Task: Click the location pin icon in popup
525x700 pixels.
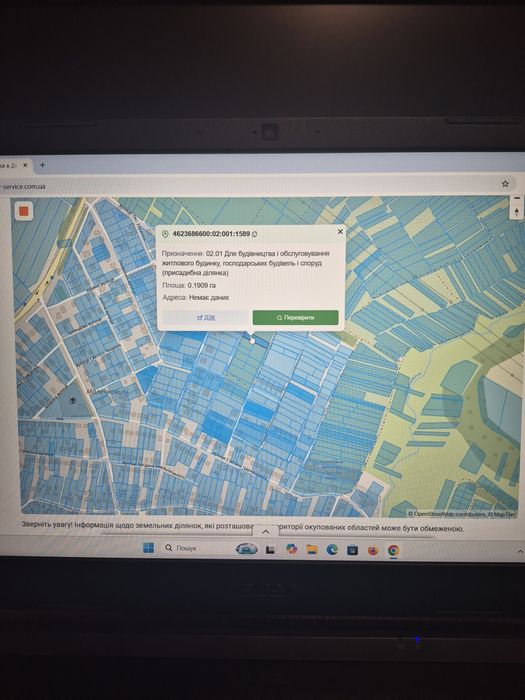Action: (x=165, y=234)
